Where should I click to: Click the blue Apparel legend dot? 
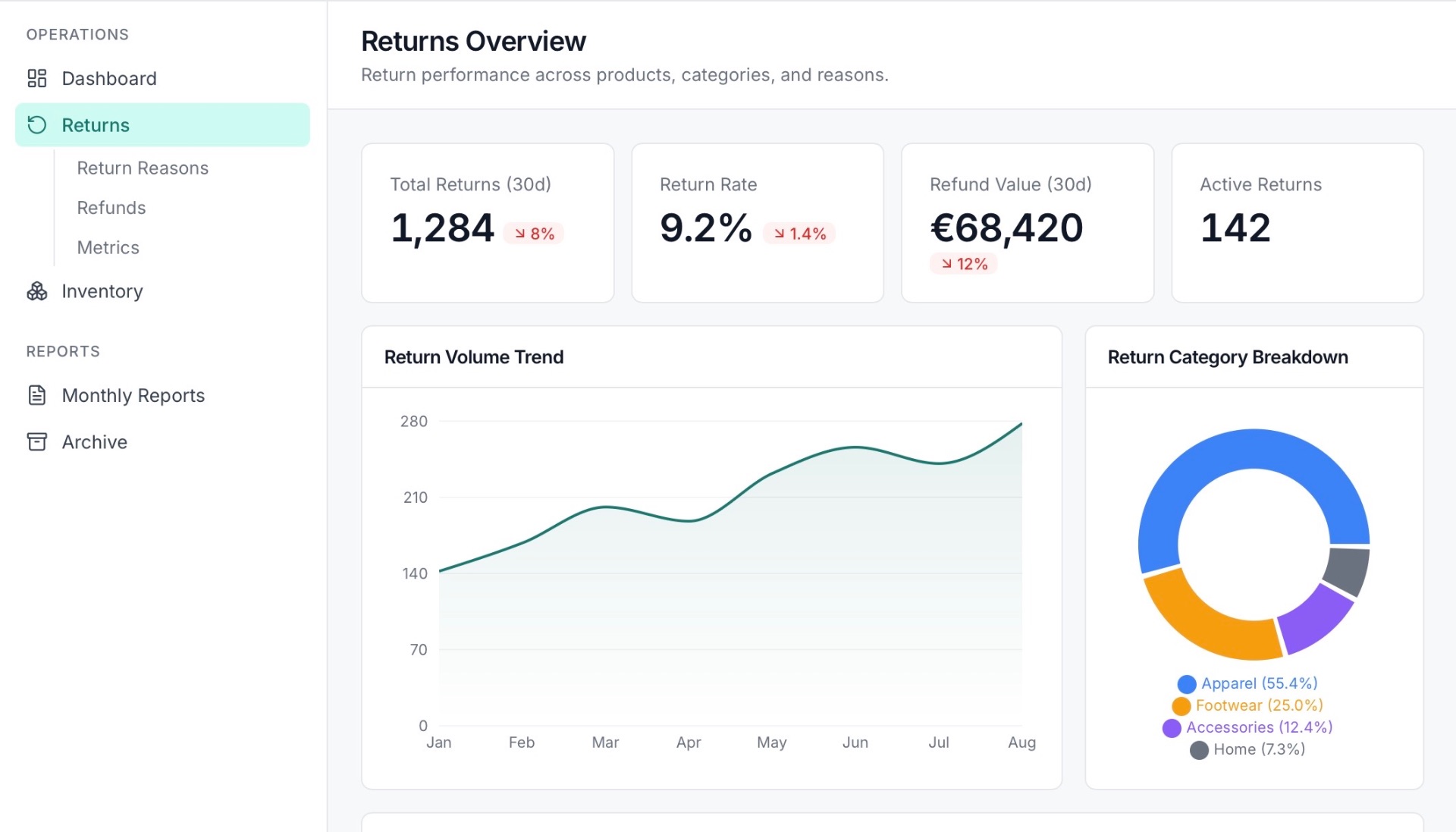[x=1187, y=684]
